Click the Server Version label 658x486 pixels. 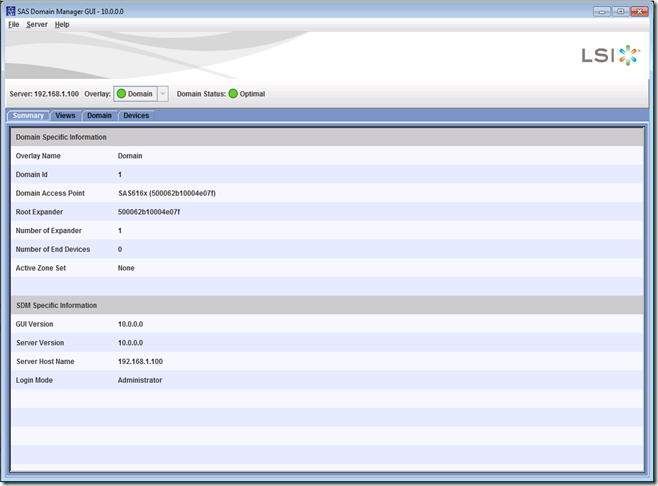click(40, 343)
